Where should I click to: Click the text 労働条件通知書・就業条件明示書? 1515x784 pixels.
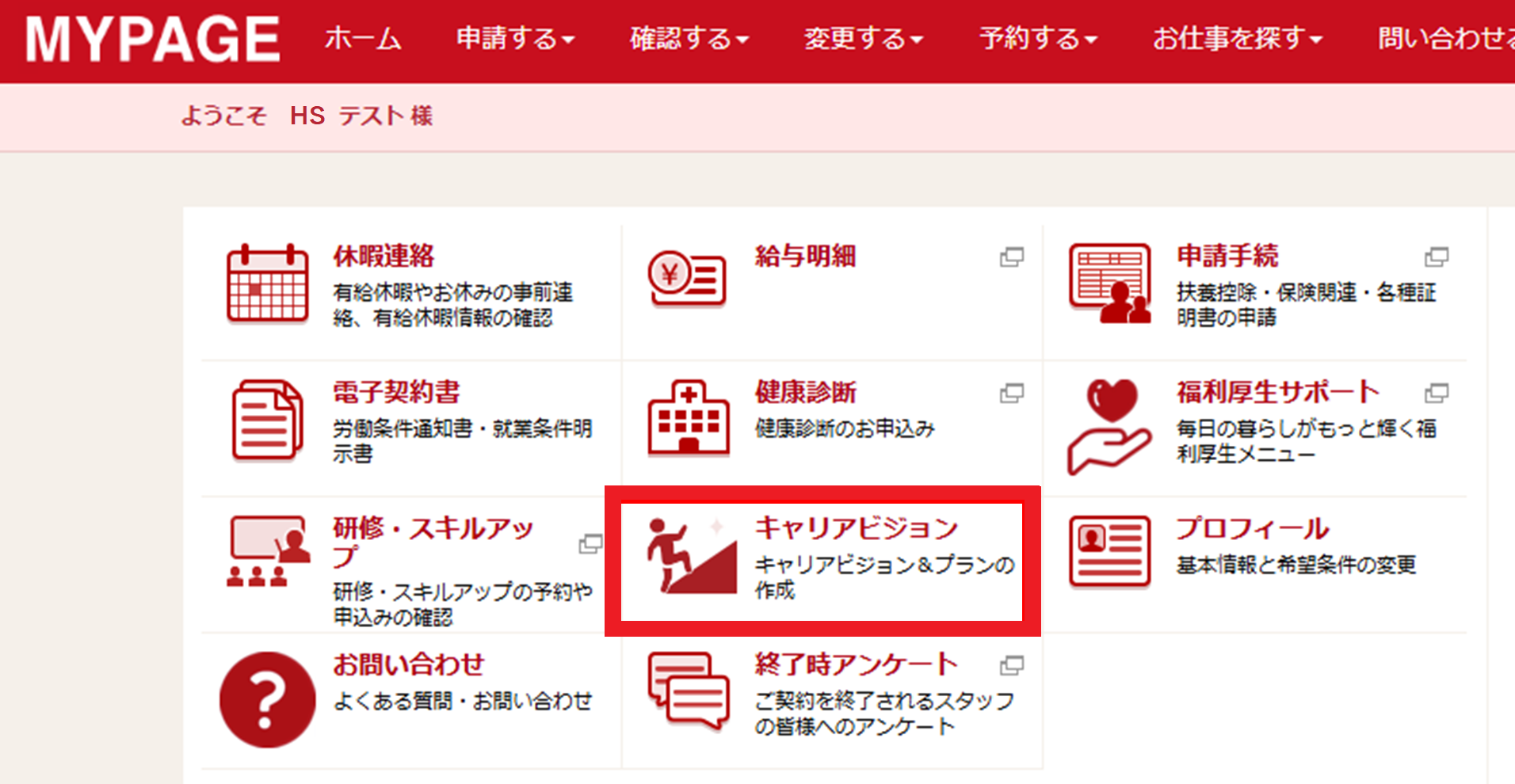[x=463, y=441]
